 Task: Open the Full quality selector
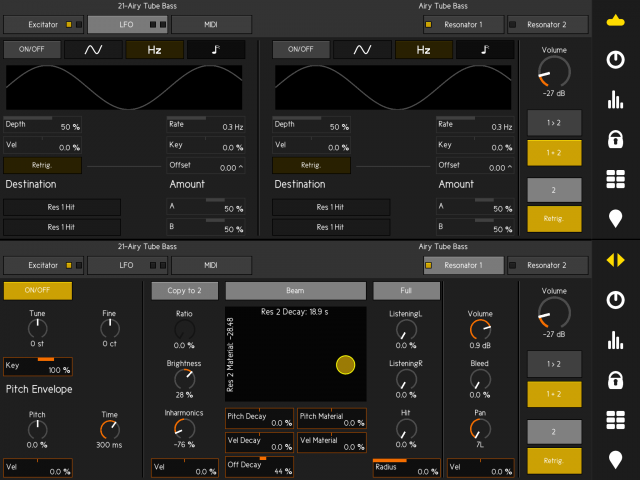(x=406, y=290)
